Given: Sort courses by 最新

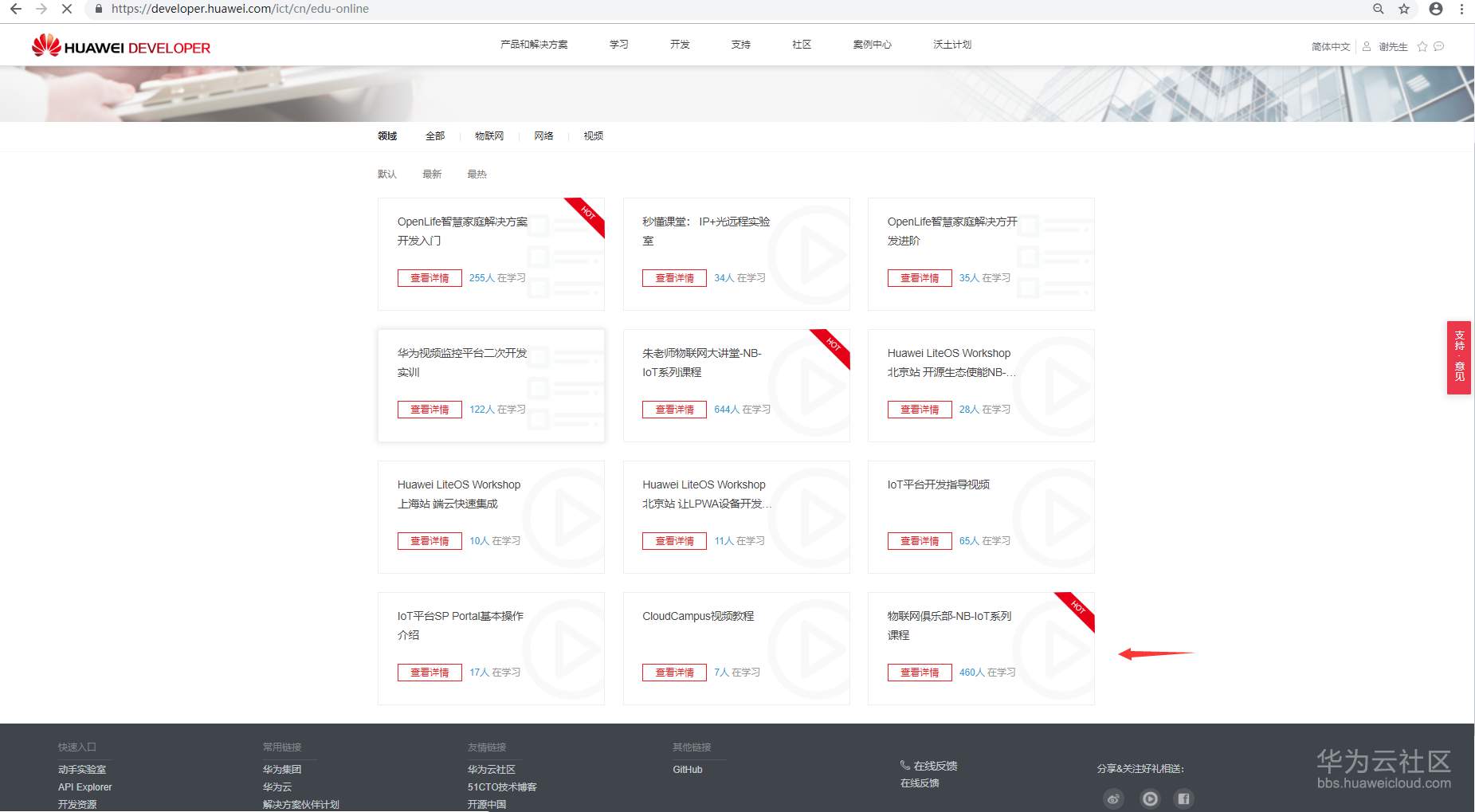Looking at the screenshot, I should pos(432,175).
